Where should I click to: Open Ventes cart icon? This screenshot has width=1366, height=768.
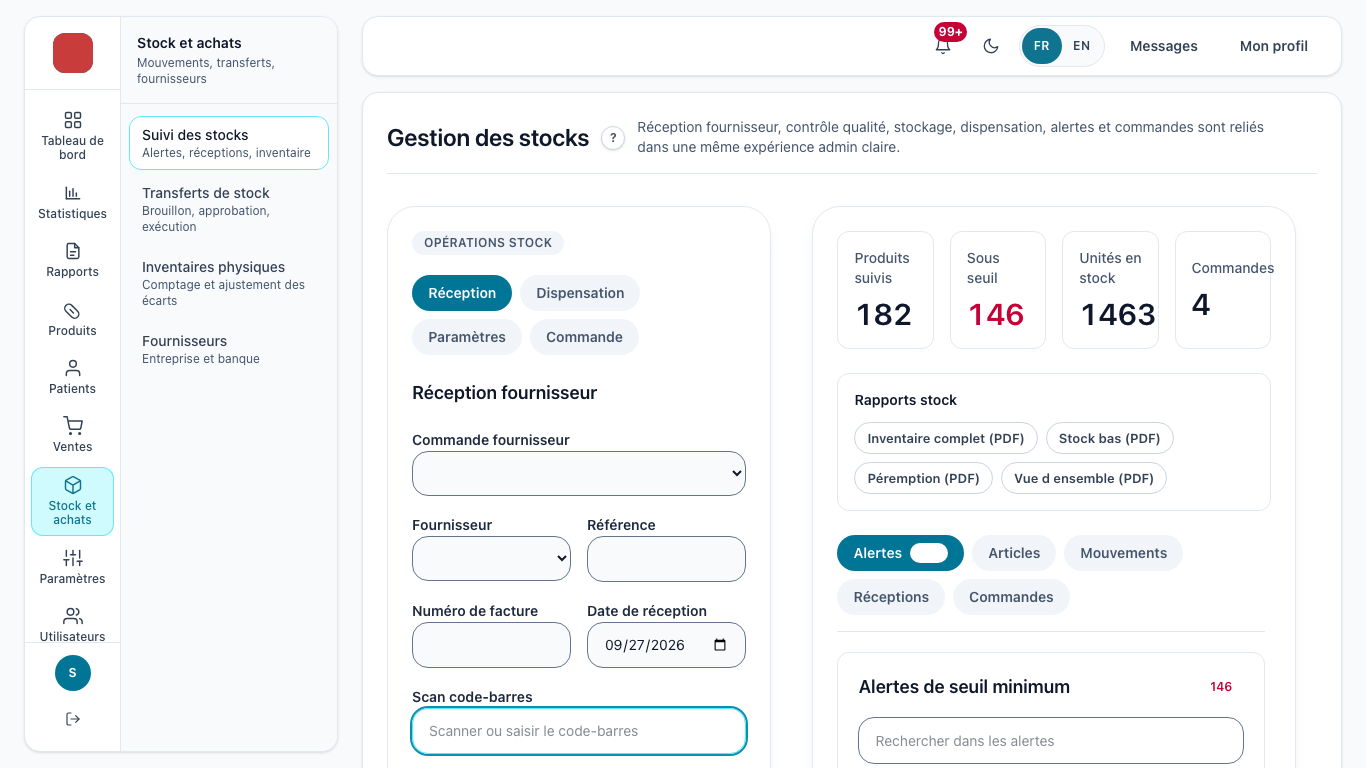(x=73, y=425)
